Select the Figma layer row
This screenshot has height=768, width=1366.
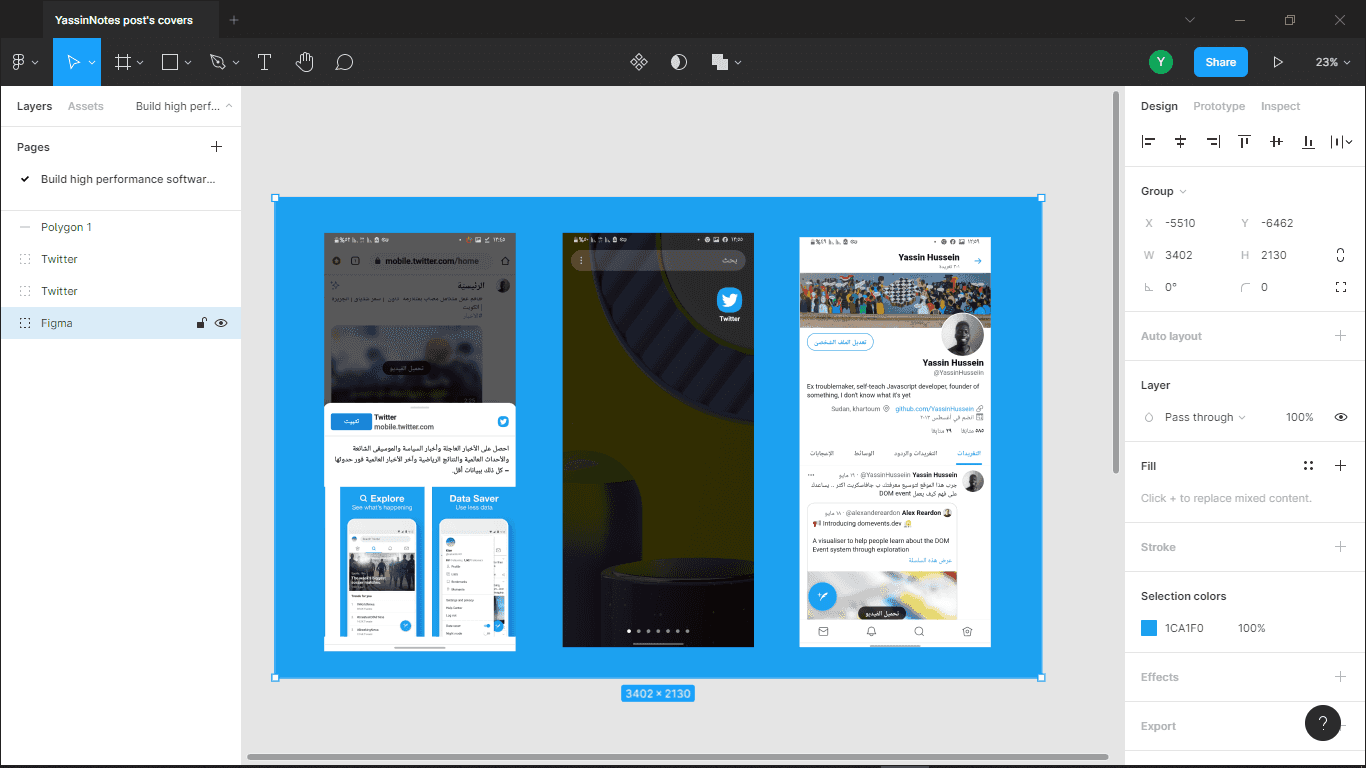(x=120, y=323)
